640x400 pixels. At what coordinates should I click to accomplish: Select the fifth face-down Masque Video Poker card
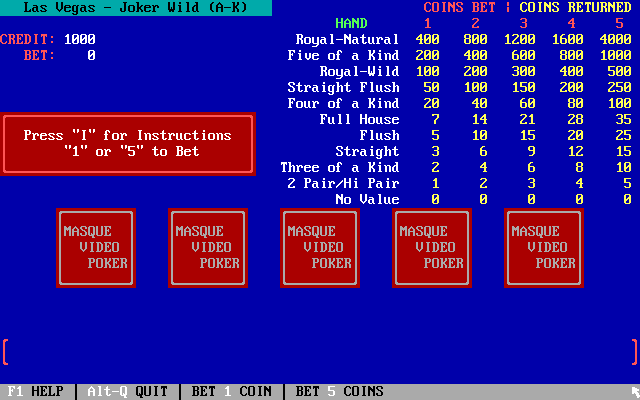(544, 248)
